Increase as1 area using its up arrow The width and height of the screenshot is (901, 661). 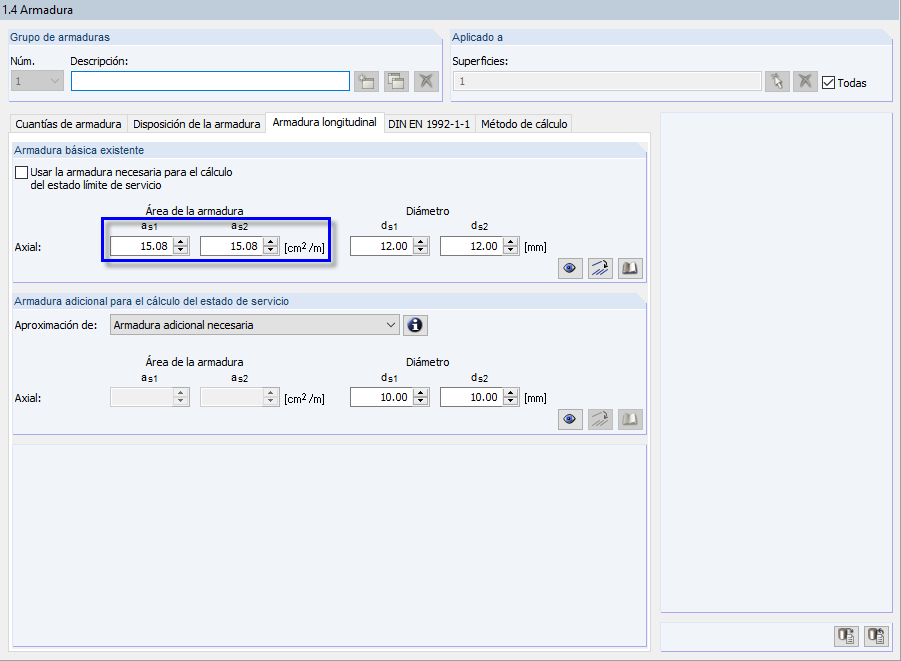coord(180,241)
